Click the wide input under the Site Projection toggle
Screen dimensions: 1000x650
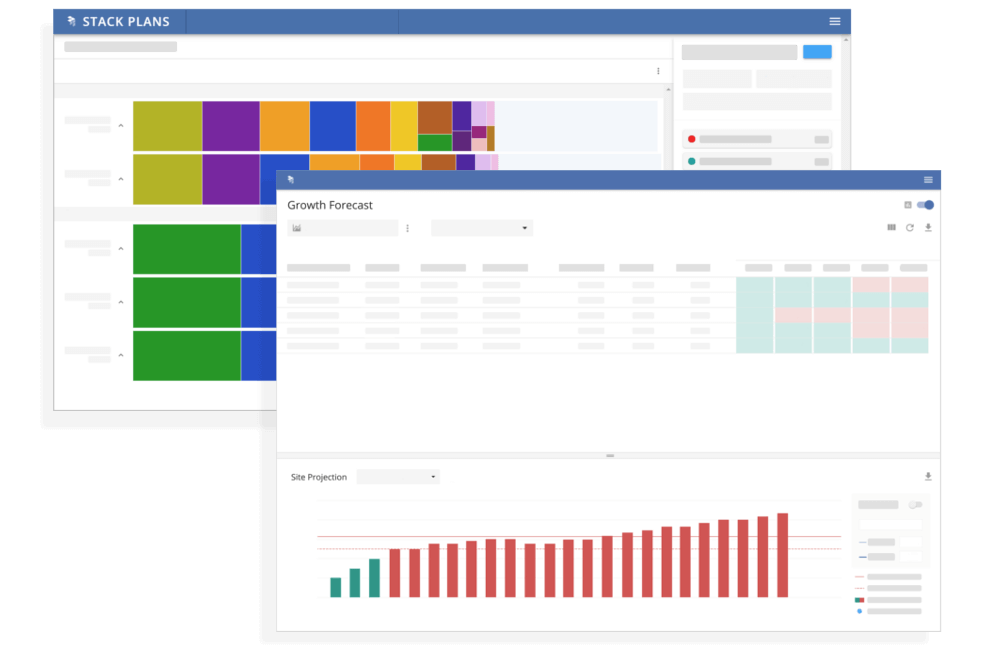[x=890, y=524]
